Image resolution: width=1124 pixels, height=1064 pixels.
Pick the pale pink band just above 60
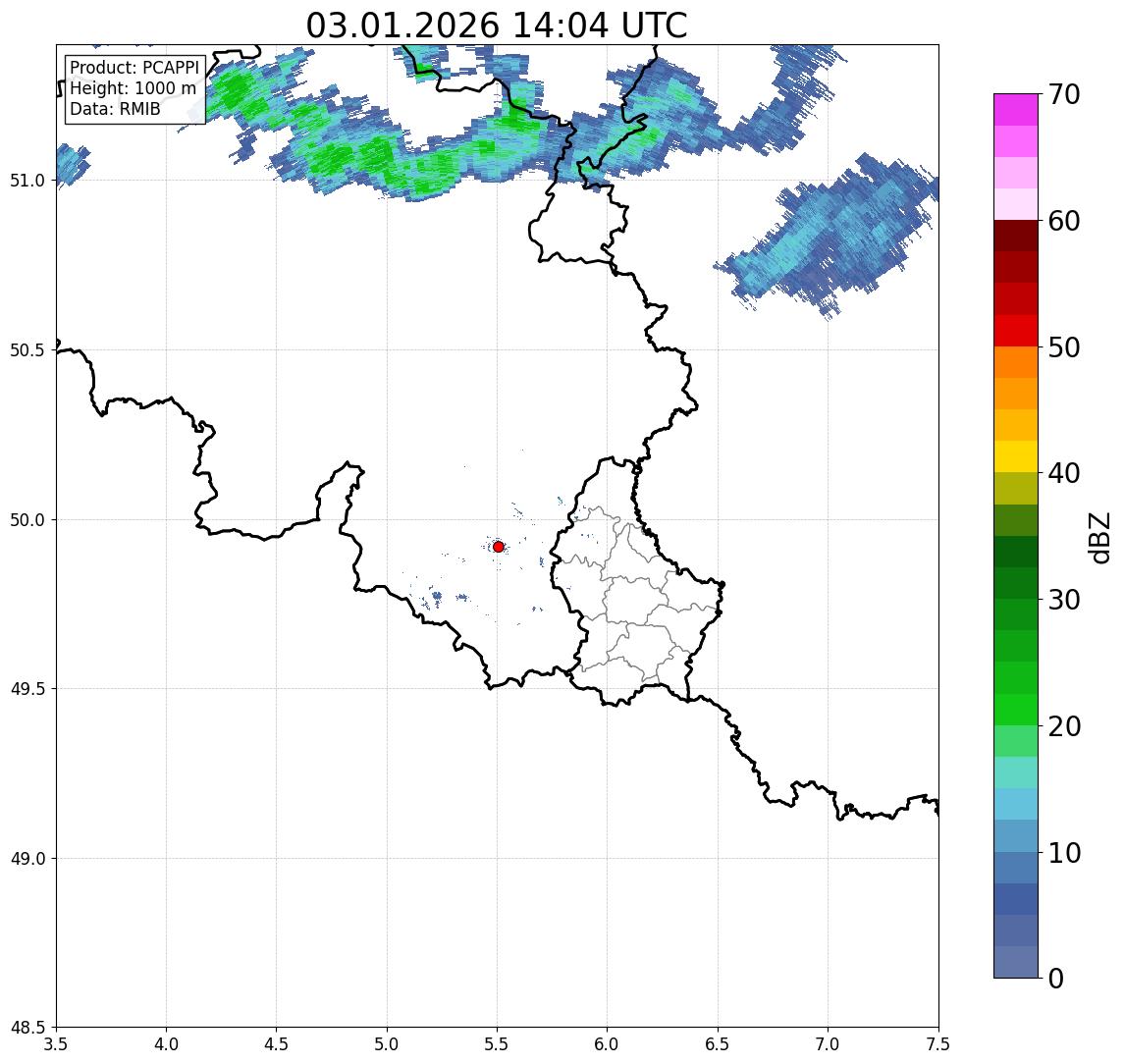(1016, 204)
